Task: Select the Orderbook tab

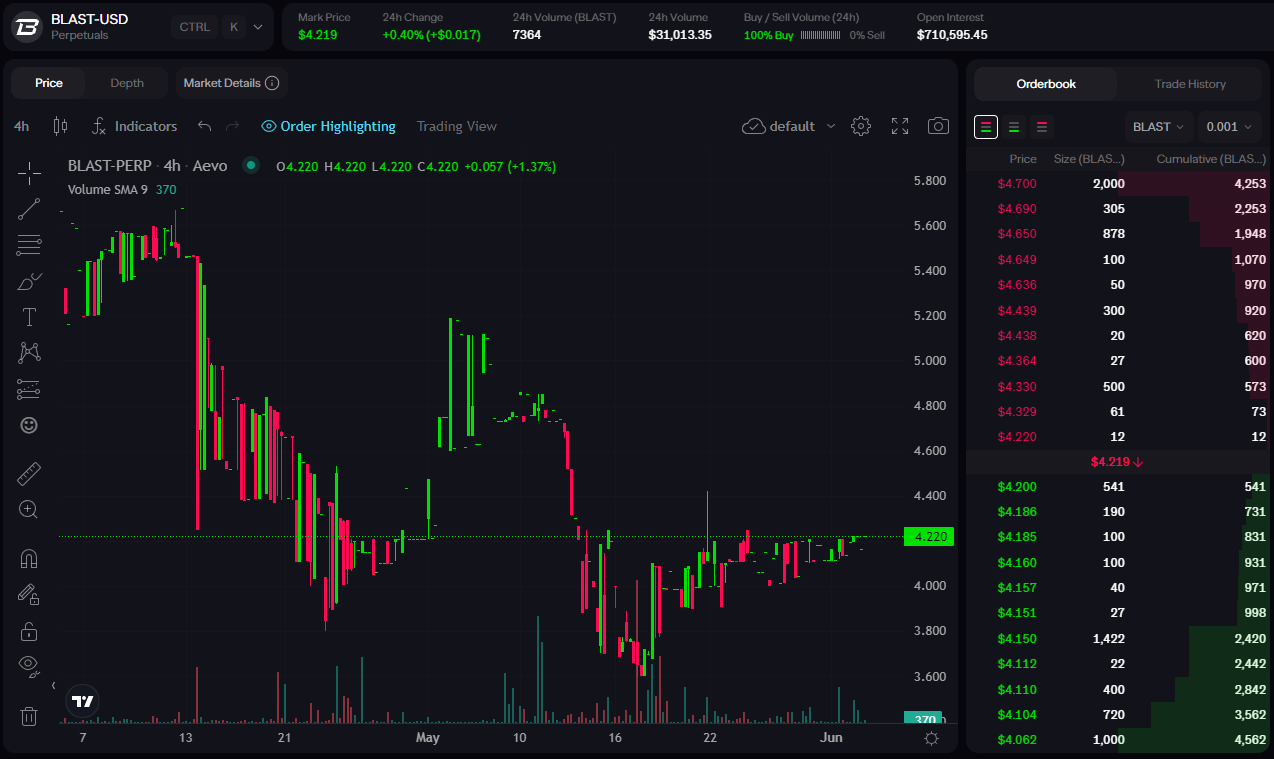Action: [1046, 84]
